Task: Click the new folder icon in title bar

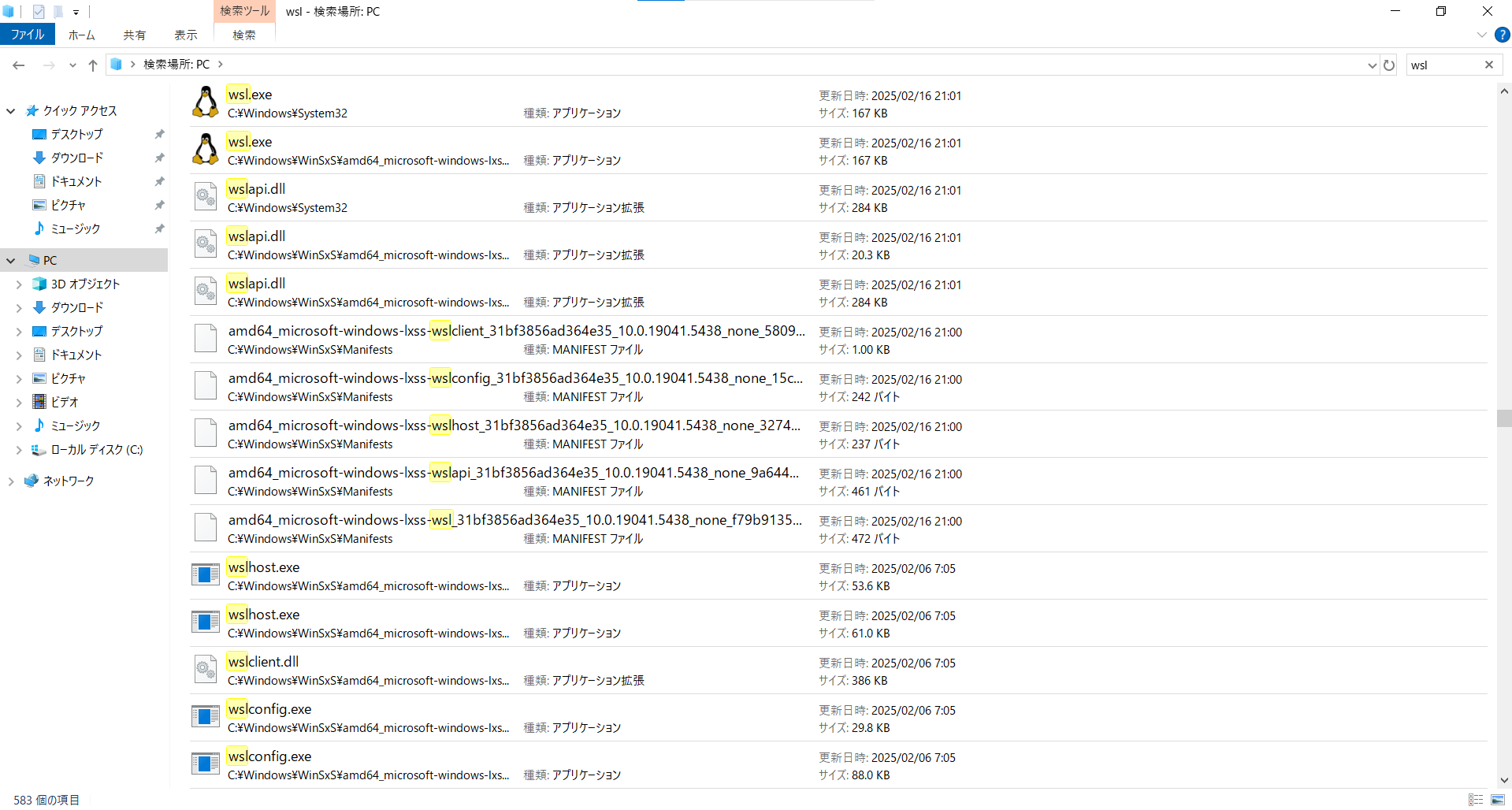Action: [58, 12]
